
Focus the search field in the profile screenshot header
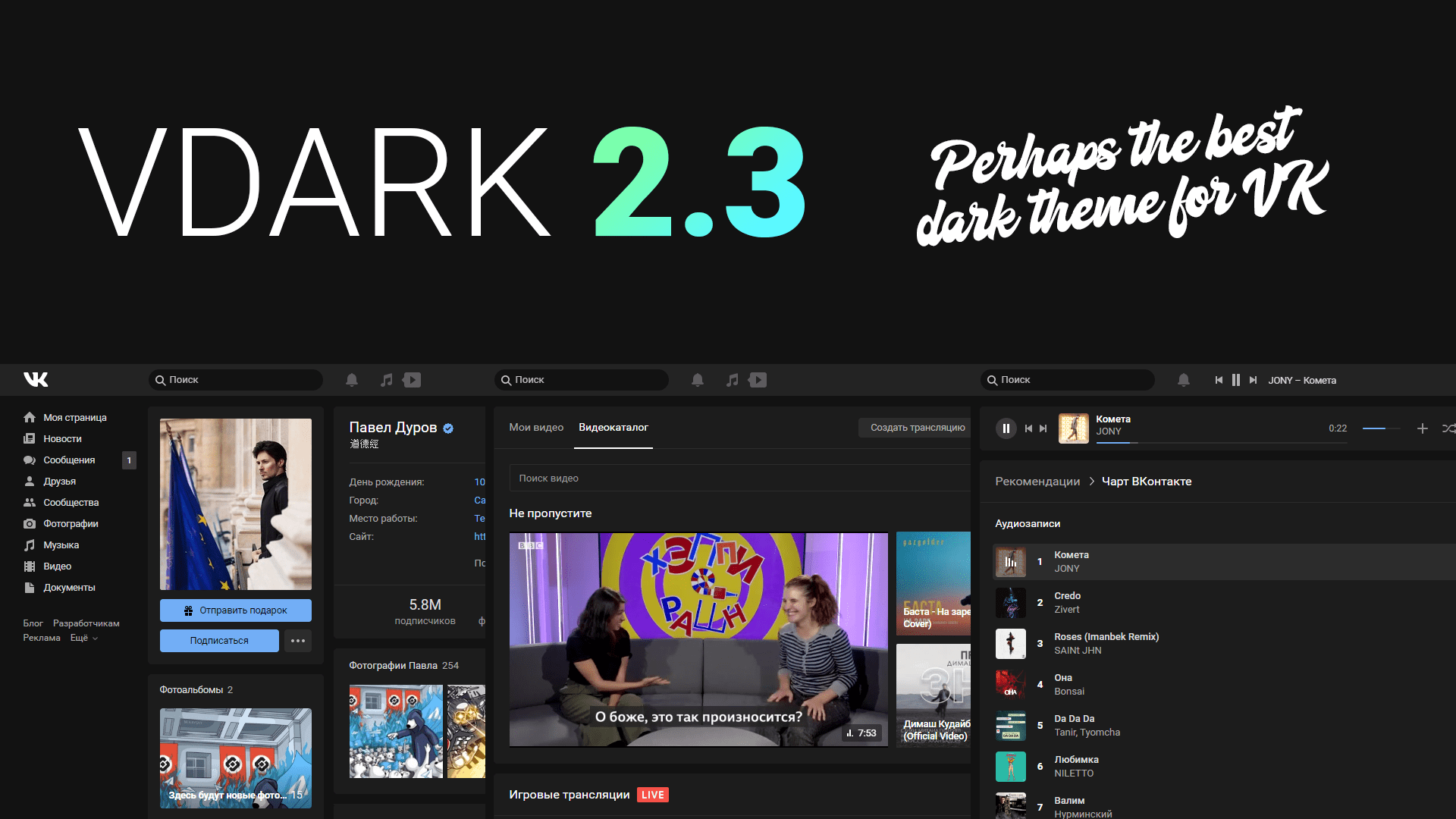coord(236,380)
